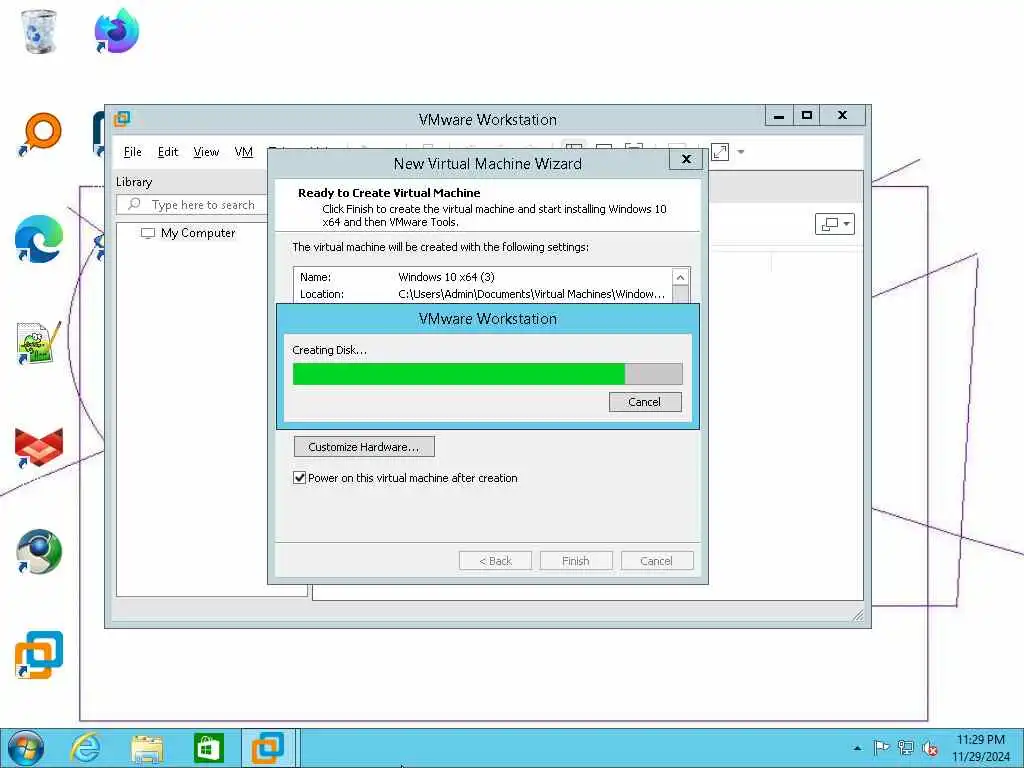Launch the VMware Workstation desktop shortcut
The image size is (1024, 768).
pyautogui.click(x=39, y=655)
